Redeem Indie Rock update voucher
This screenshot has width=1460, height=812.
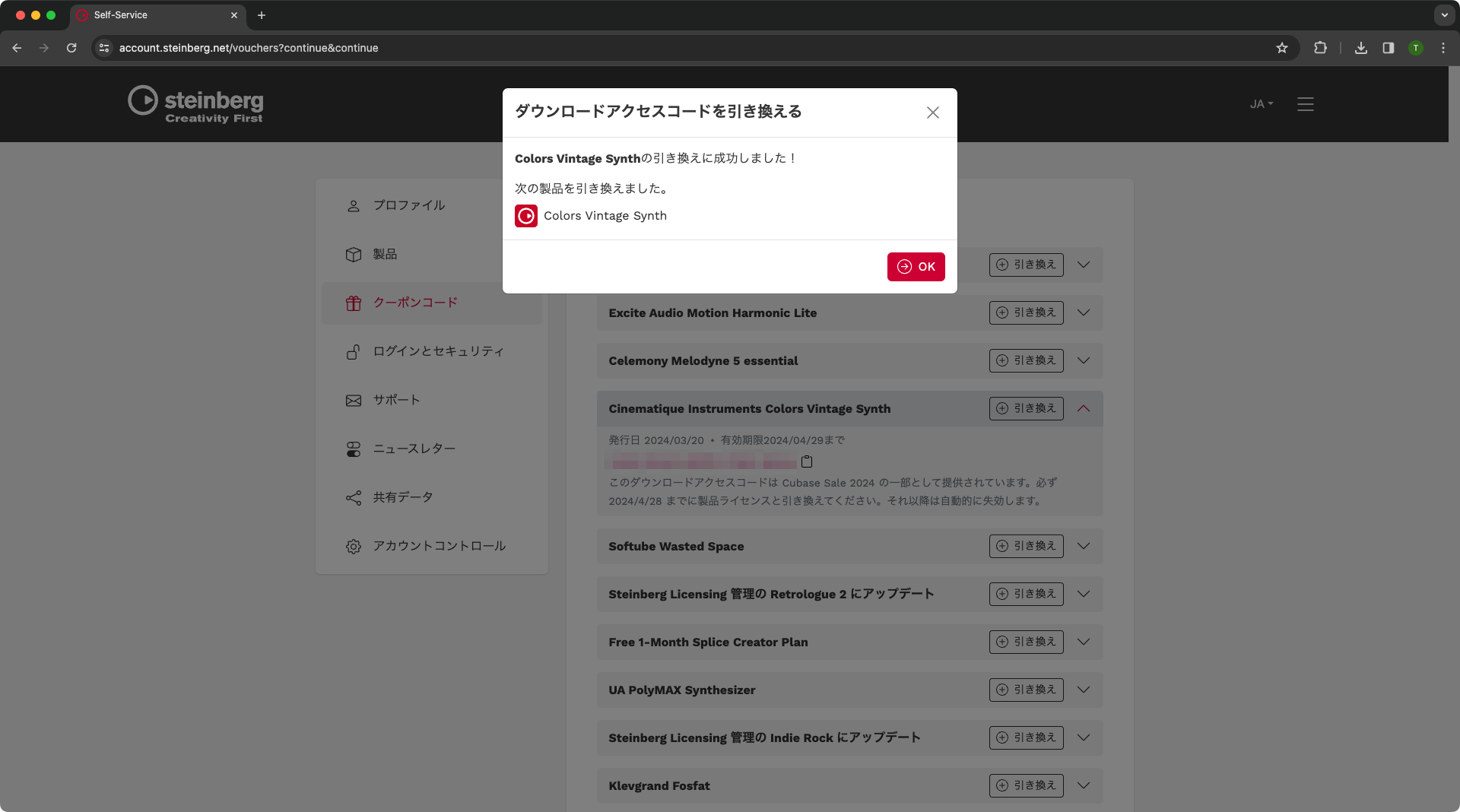tap(1026, 737)
